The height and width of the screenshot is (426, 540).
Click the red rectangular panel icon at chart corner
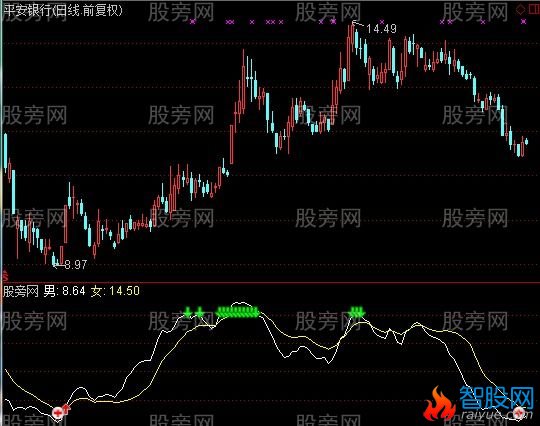coord(534,9)
